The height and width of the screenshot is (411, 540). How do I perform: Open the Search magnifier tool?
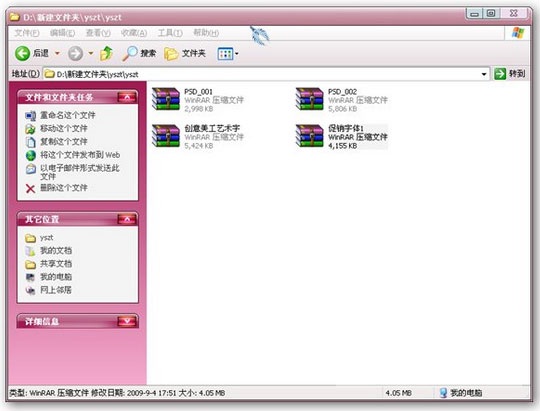coord(139,53)
